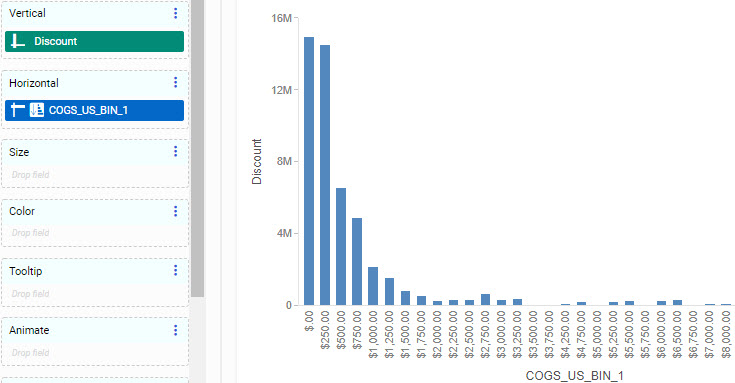Screen dimensions: 735x383
Task: Click the $6,500.00 x-axis label
Action: [x=677, y=334]
